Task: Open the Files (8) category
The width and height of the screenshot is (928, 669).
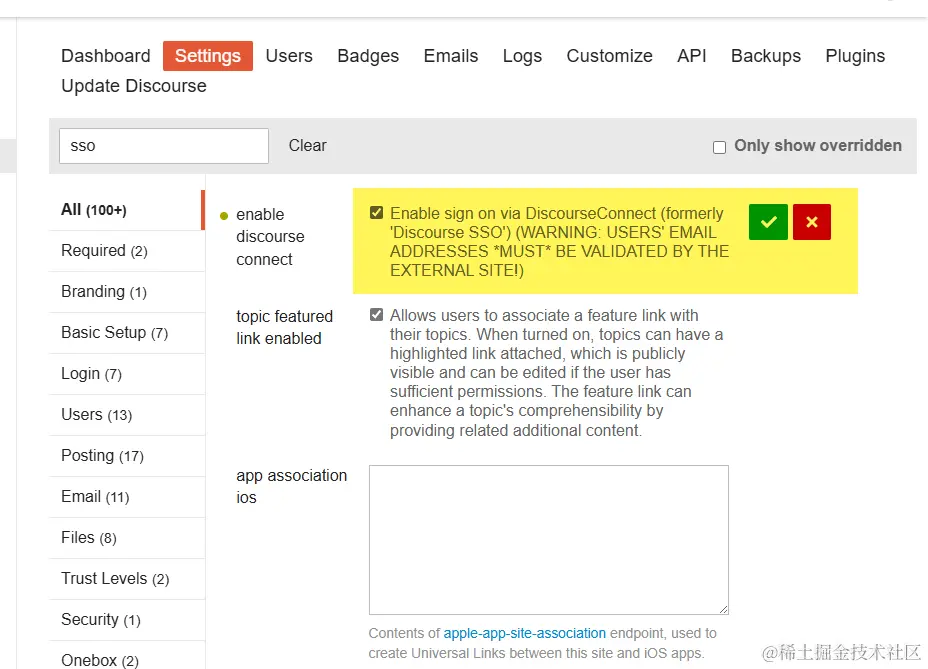Action: [x=127, y=538]
